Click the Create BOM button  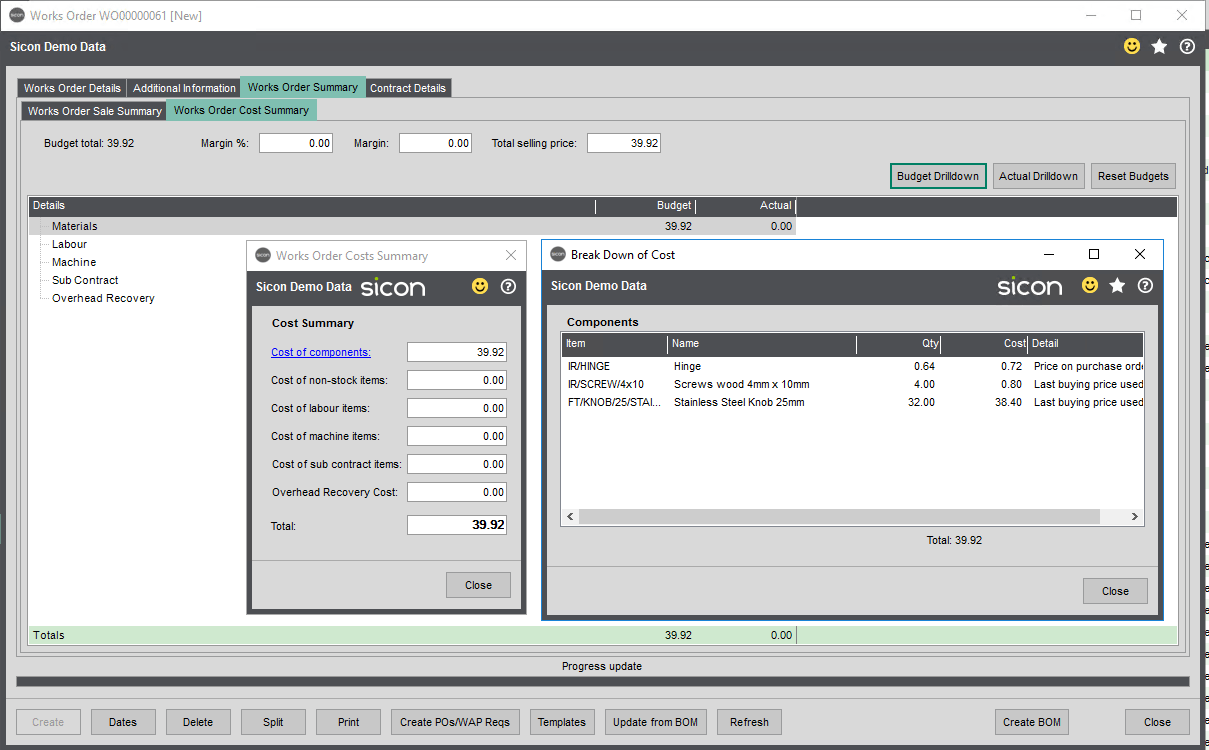(1033, 722)
